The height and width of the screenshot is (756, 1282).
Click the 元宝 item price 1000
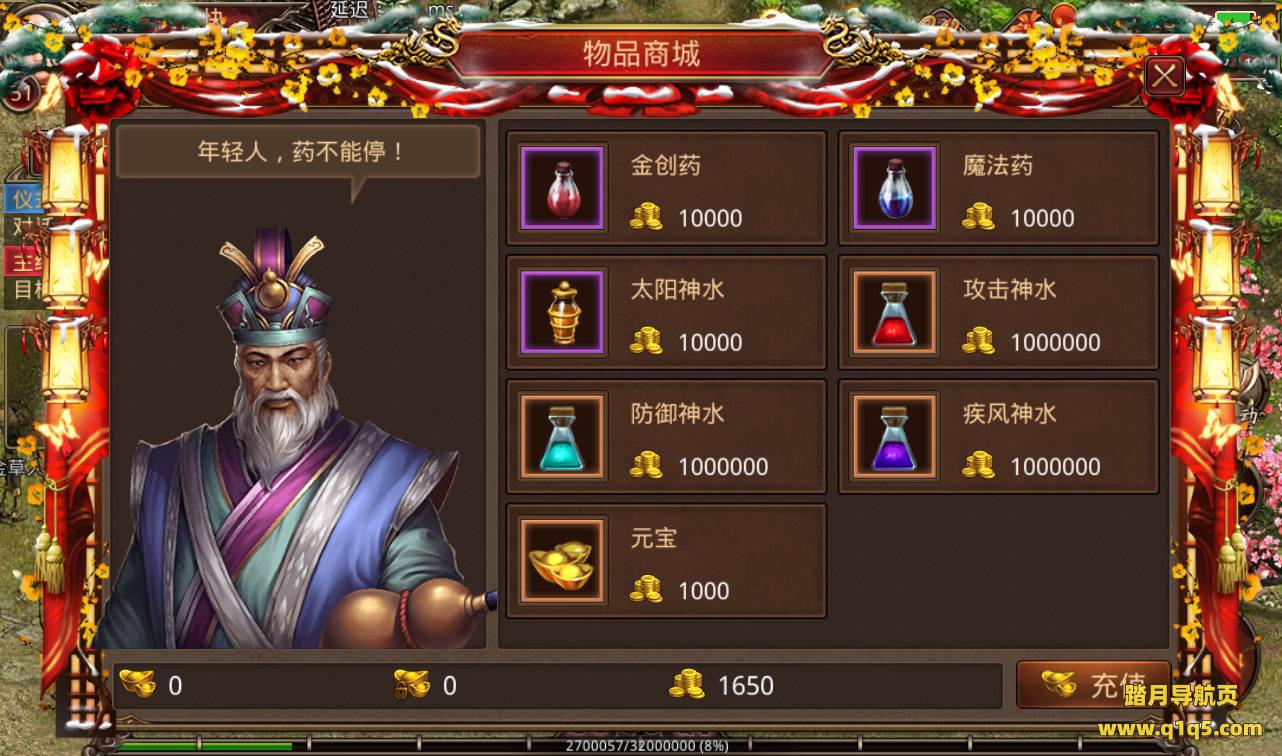coord(703,590)
